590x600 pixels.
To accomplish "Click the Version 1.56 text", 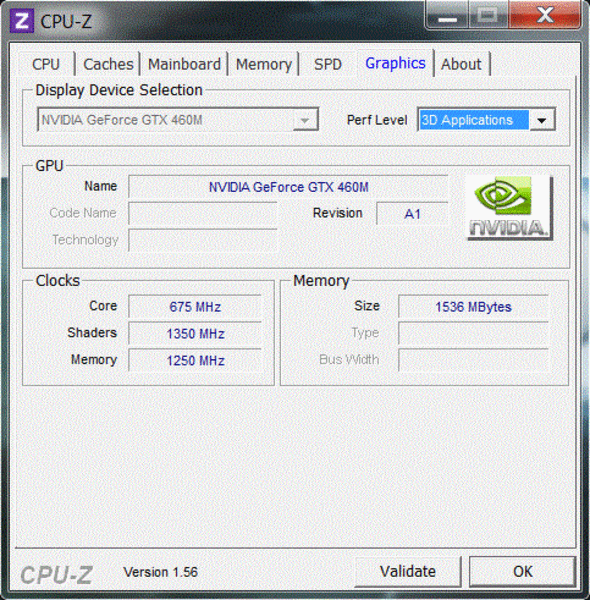I will point(160,572).
